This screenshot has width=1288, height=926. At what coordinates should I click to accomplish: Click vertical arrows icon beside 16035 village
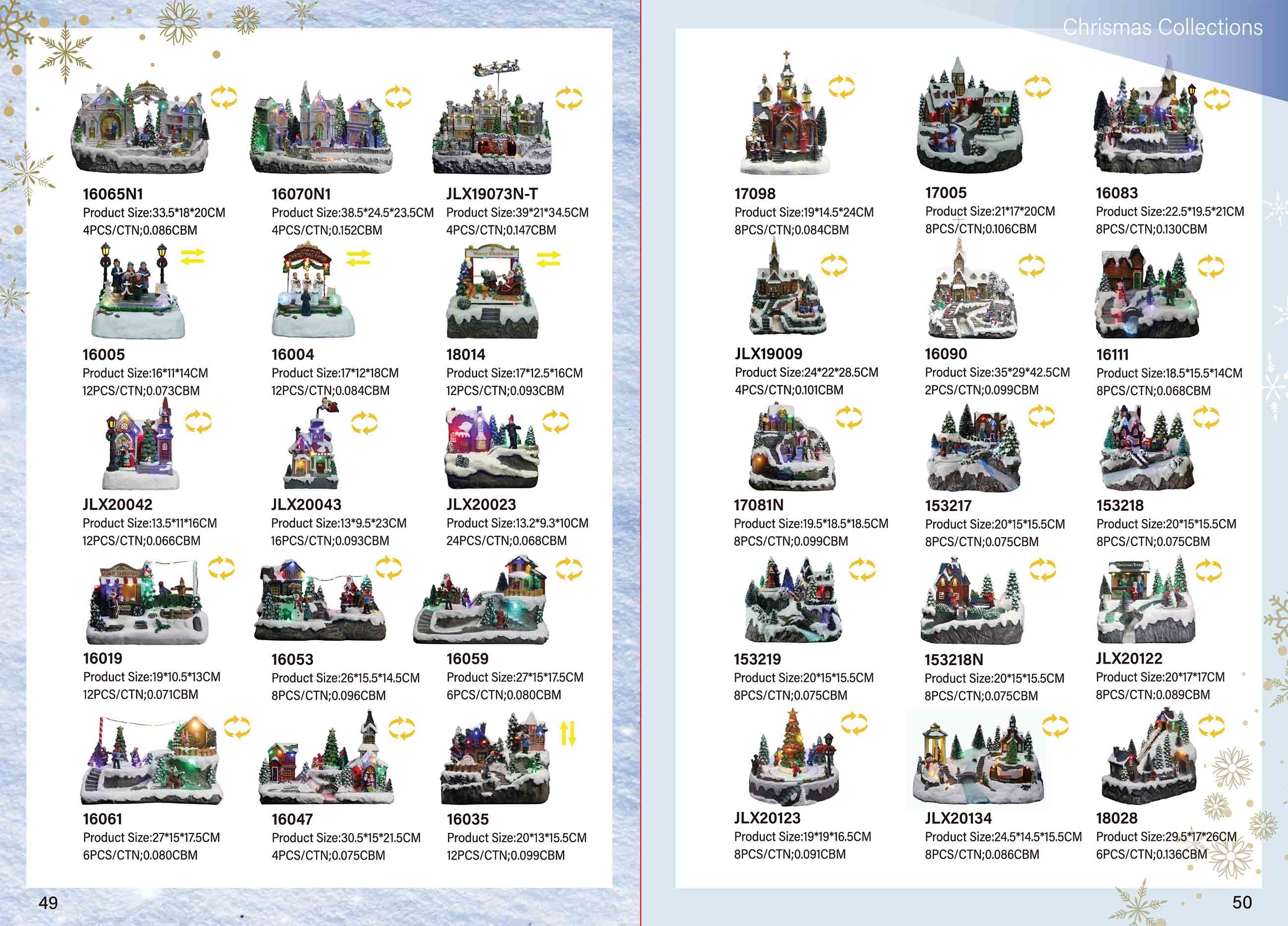pos(568,733)
